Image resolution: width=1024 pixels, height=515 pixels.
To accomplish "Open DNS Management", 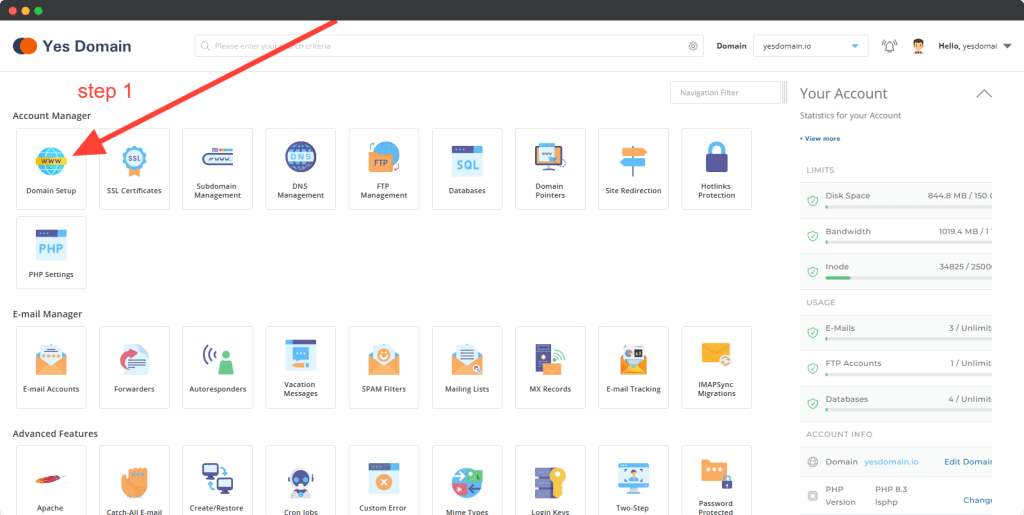I will (x=300, y=168).
